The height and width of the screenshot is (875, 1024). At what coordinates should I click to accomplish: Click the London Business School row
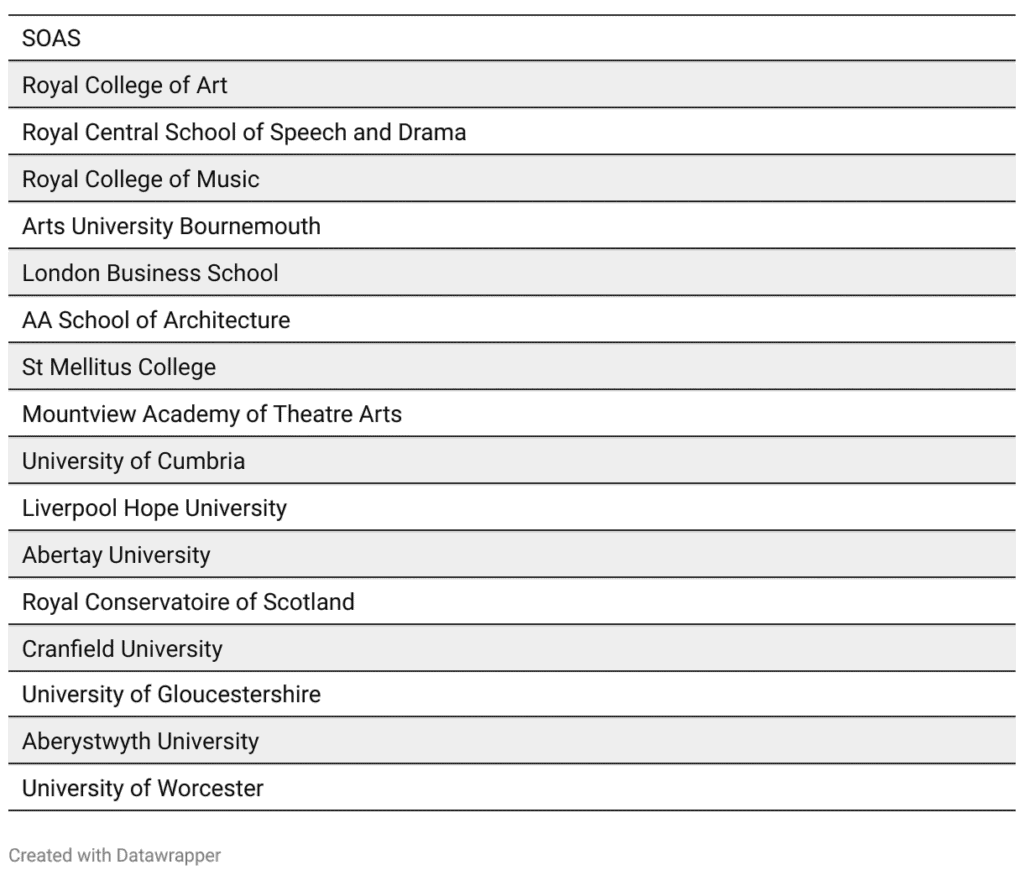tap(511, 273)
